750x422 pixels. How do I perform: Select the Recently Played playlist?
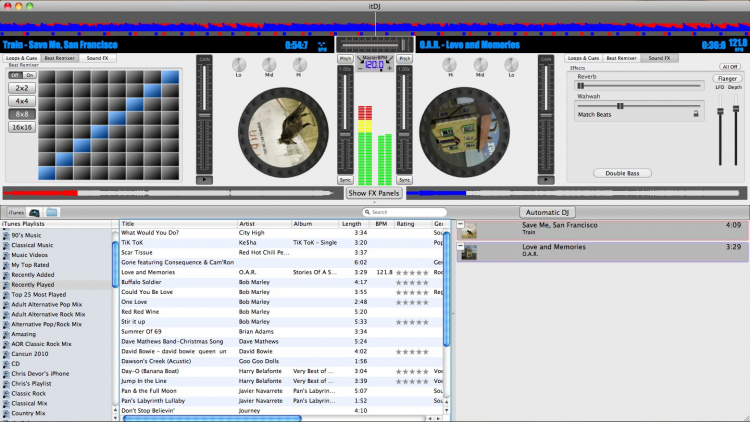(56, 285)
